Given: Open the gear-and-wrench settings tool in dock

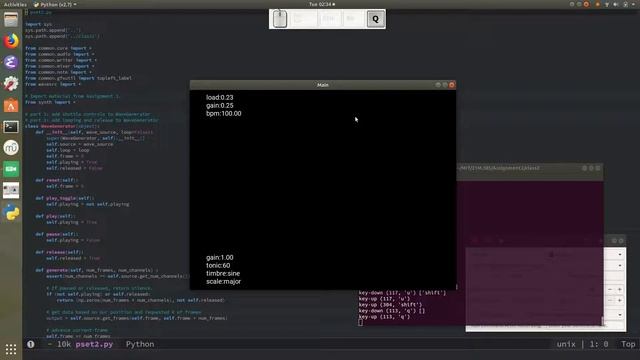Looking at the screenshot, I should (x=11, y=84).
